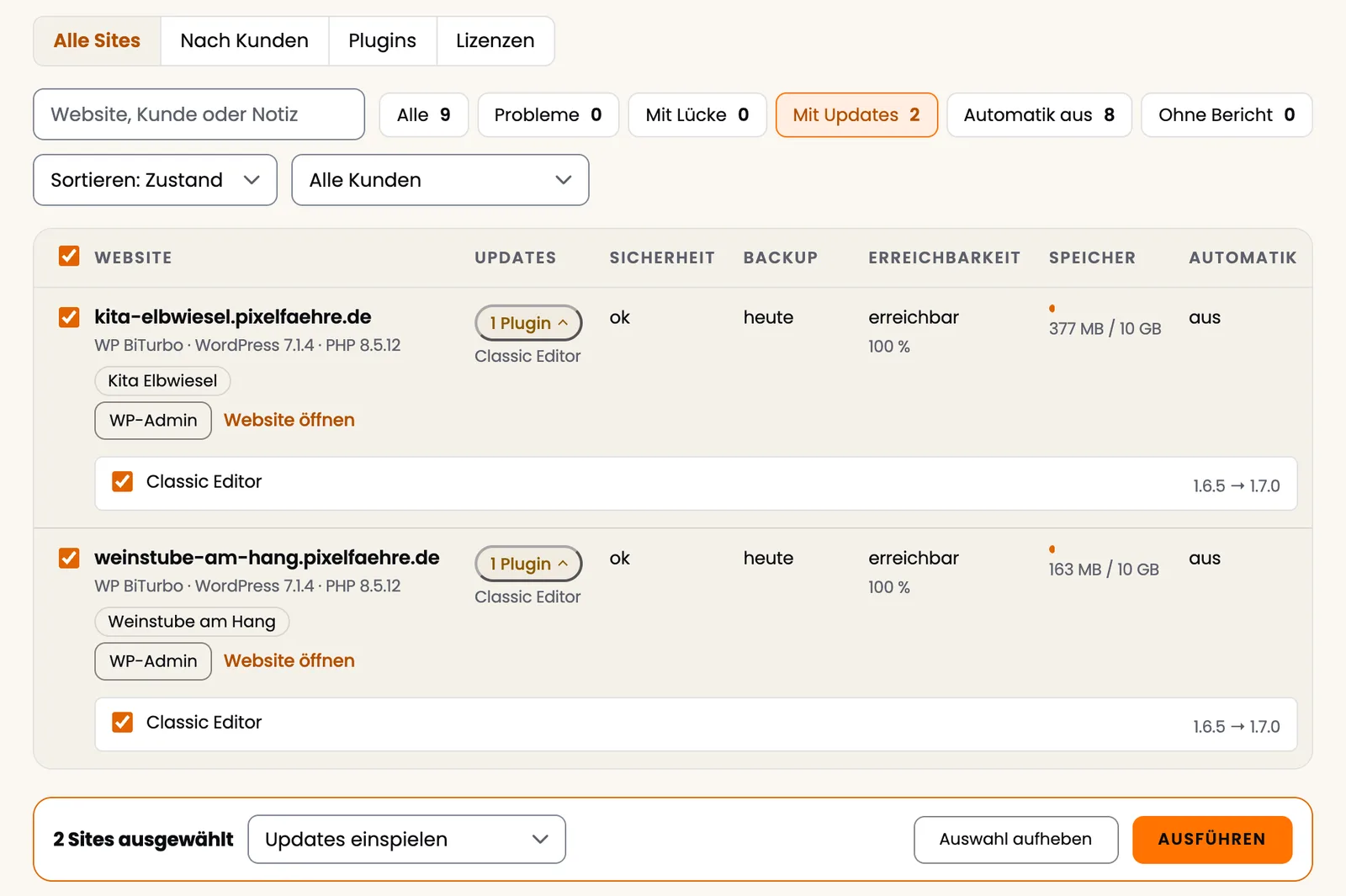Screen dimensions: 1346x896
Task: Open WP-Admin for weinstube-am-hang
Action: pyautogui.click(x=153, y=661)
